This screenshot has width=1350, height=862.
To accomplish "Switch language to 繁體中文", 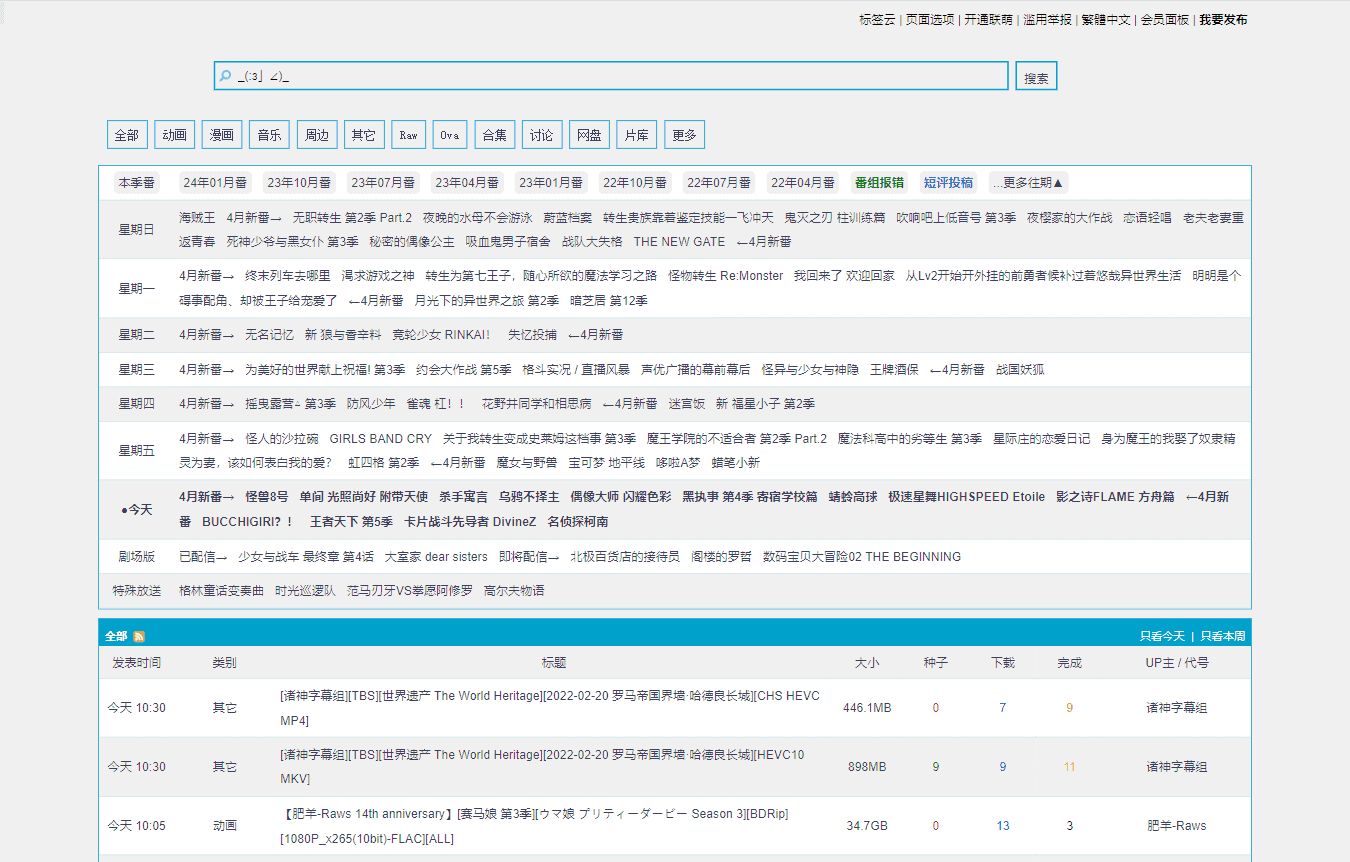I will coord(1106,20).
